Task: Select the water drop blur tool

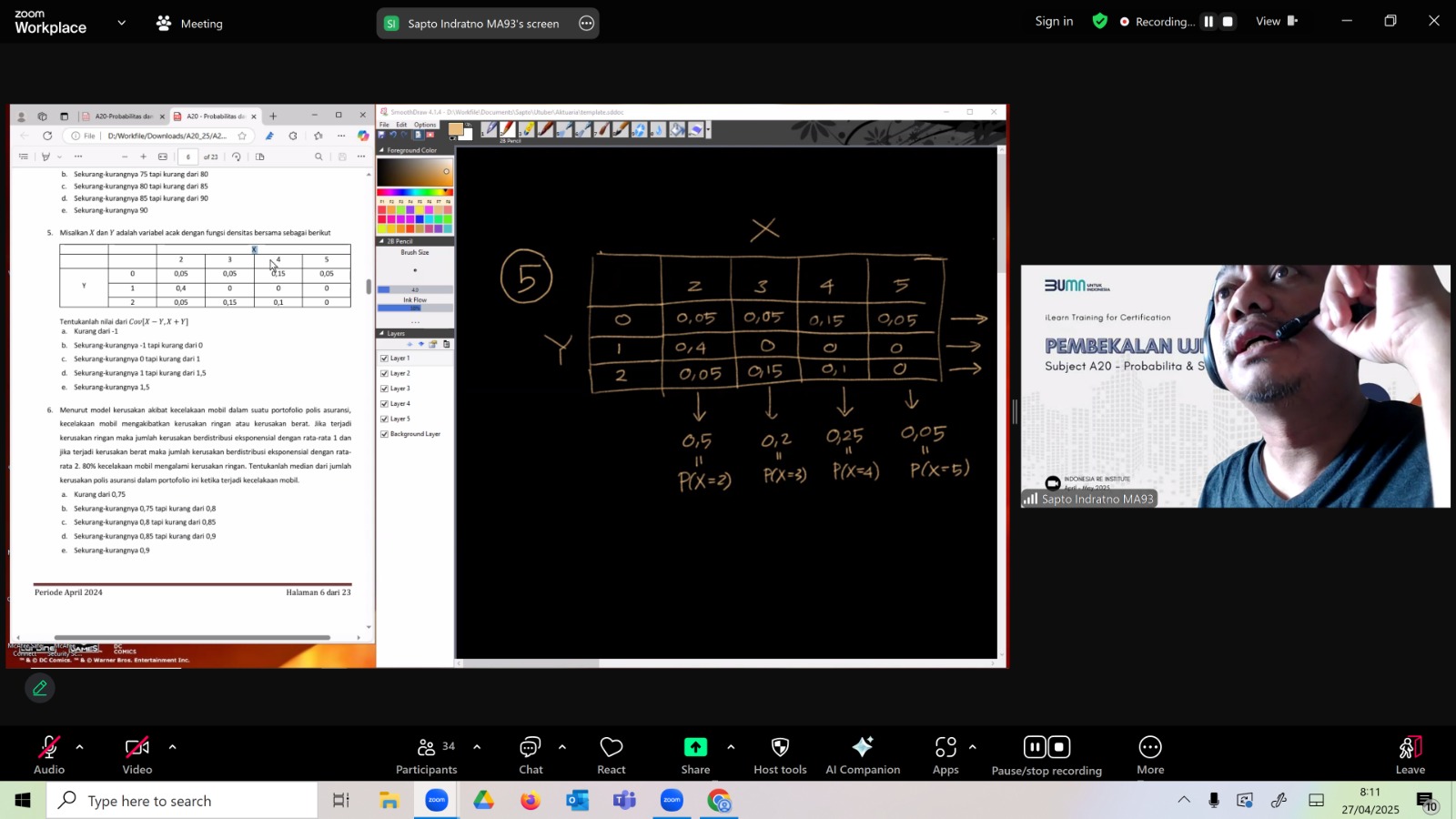Action: pyautogui.click(x=659, y=130)
